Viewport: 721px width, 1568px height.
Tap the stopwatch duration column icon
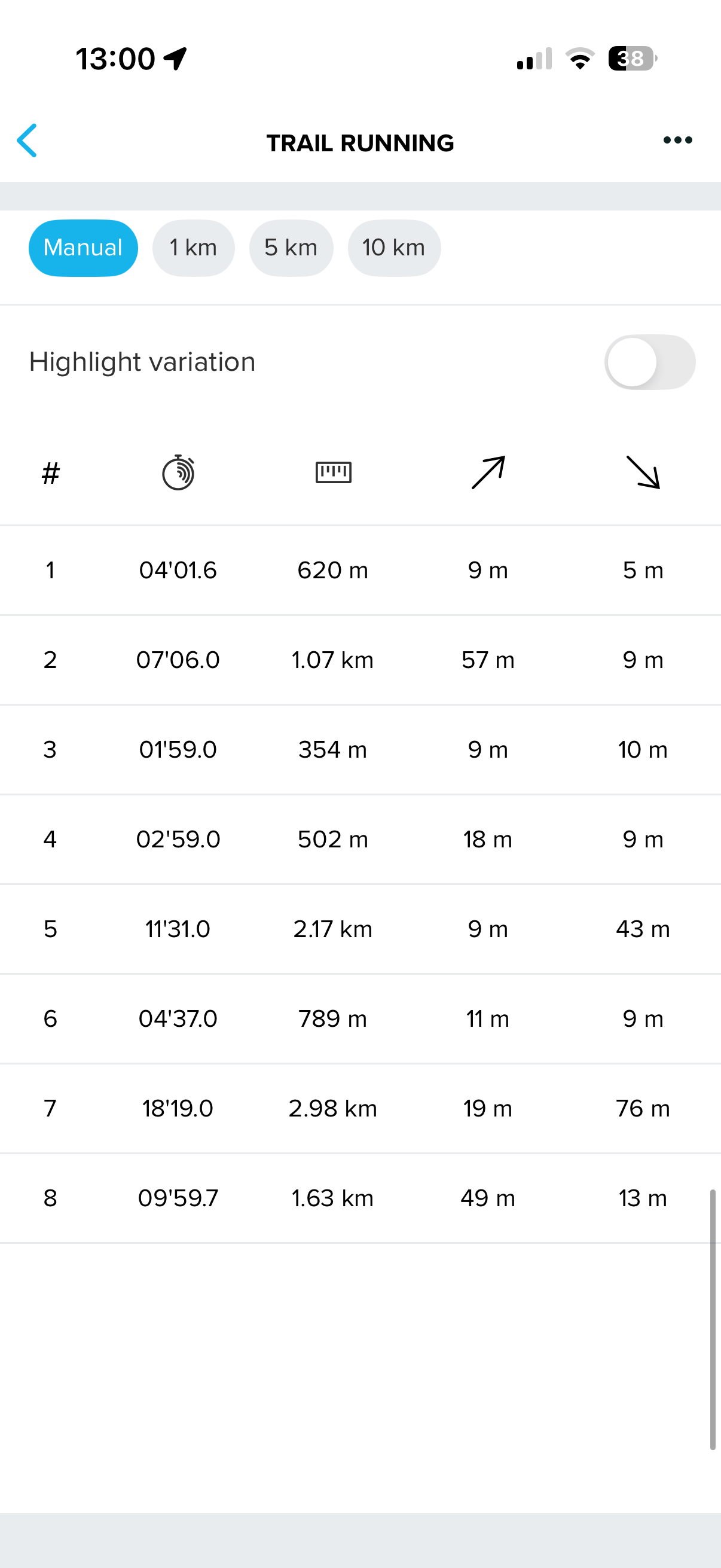tap(178, 472)
